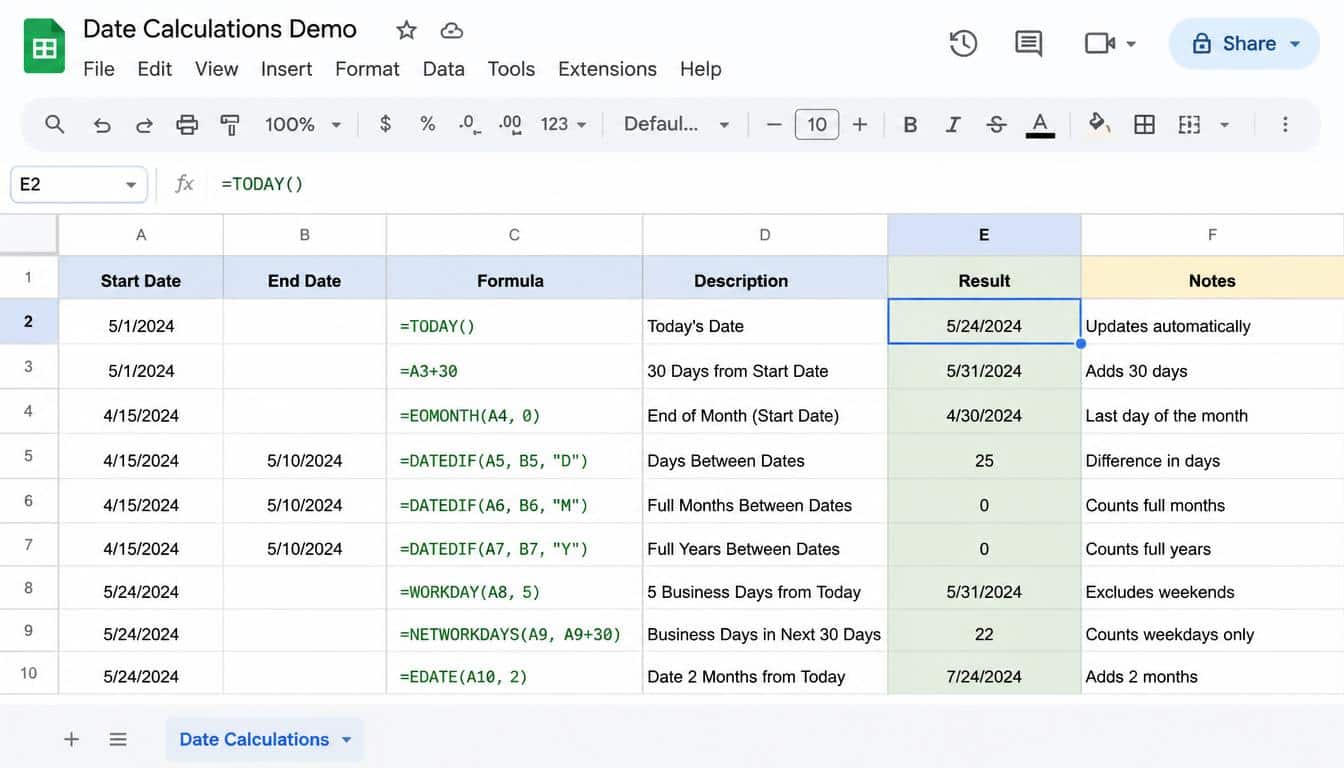
Task: Open the 123 number format dropdown
Action: pyautogui.click(x=564, y=124)
